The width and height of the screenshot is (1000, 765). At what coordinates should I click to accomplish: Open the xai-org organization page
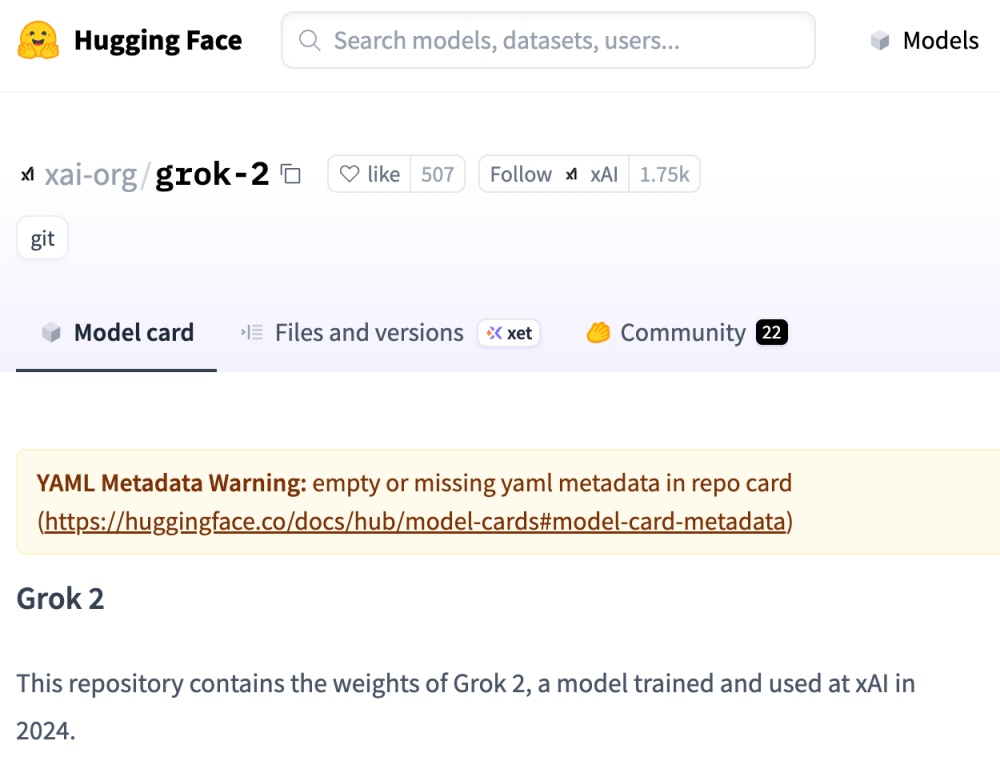pyautogui.click(x=90, y=175)
